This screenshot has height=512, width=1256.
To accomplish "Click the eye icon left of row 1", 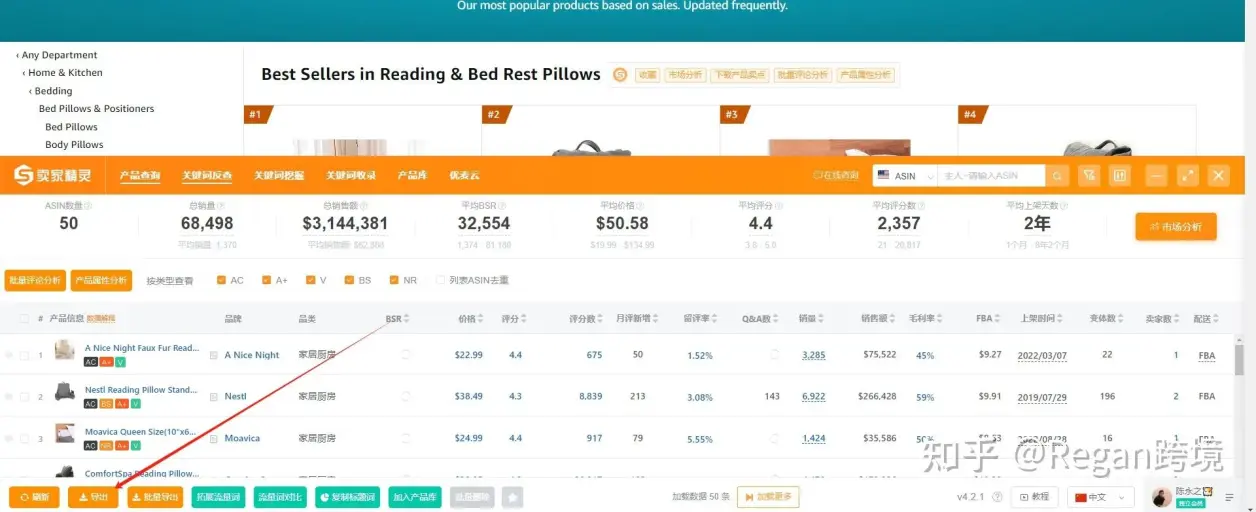I will (x=9, y=355).
